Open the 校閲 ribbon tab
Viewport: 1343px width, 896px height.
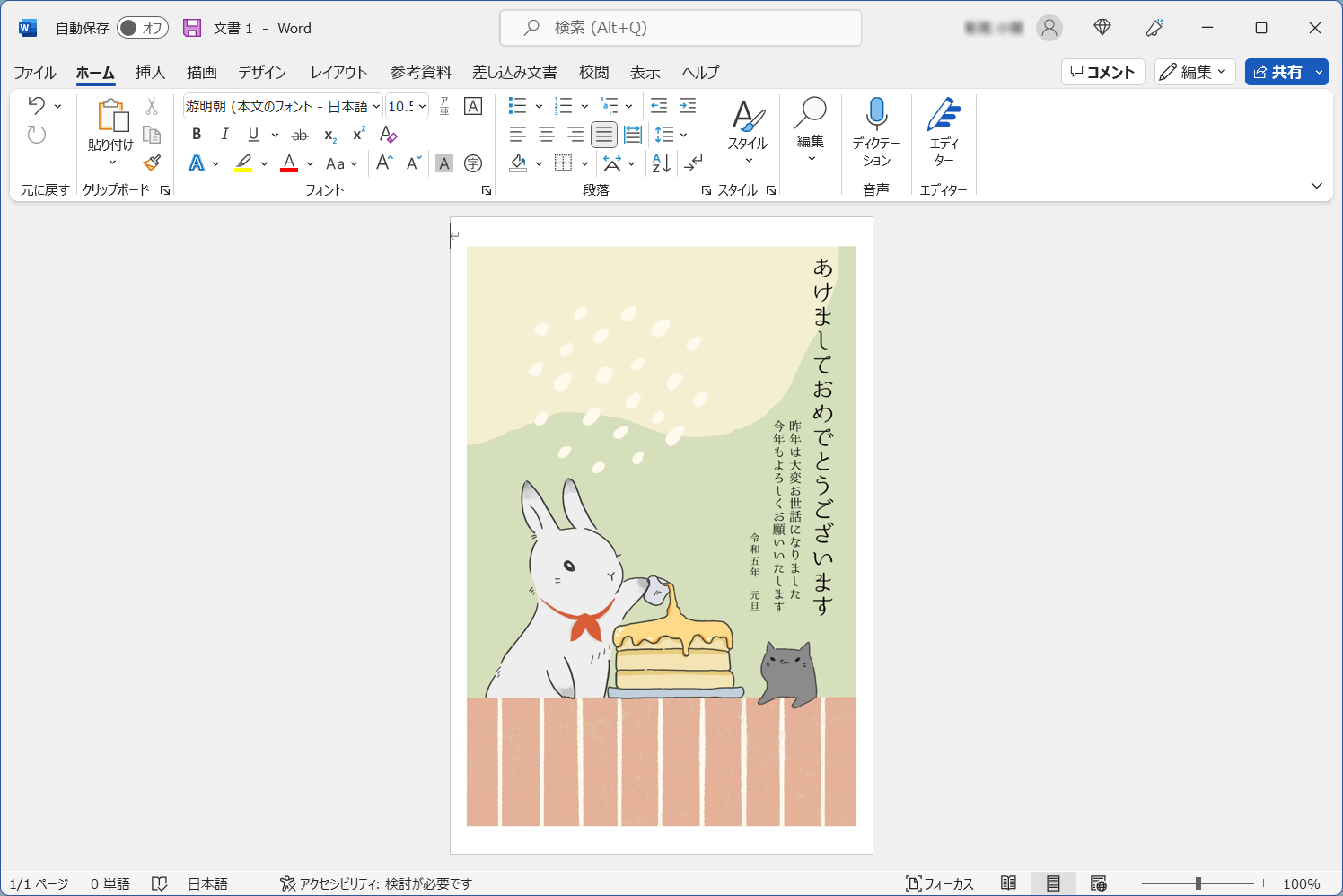coord(595,72)
